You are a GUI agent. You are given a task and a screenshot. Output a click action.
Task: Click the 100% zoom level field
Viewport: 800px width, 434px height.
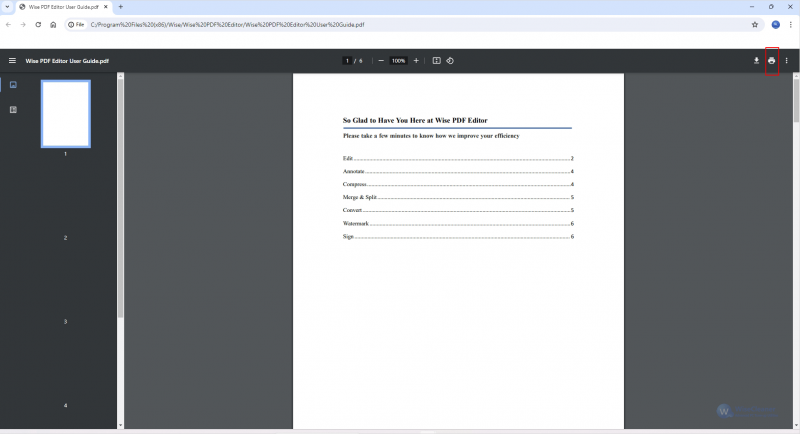[398, 61]
